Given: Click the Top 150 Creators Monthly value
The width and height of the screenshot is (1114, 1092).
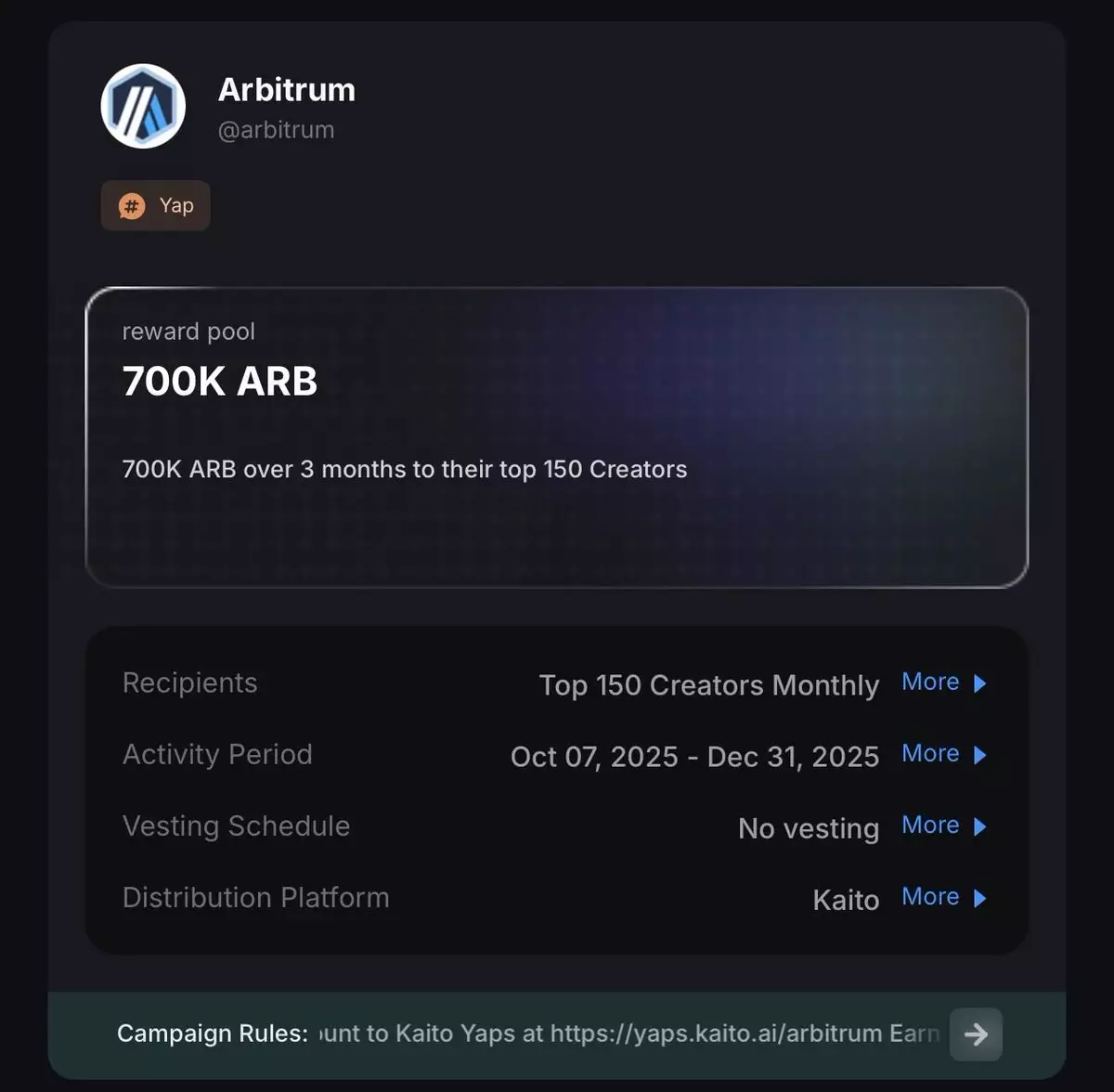Looking at the screenshot, I should pyautogui.click(x=709, y=685).
